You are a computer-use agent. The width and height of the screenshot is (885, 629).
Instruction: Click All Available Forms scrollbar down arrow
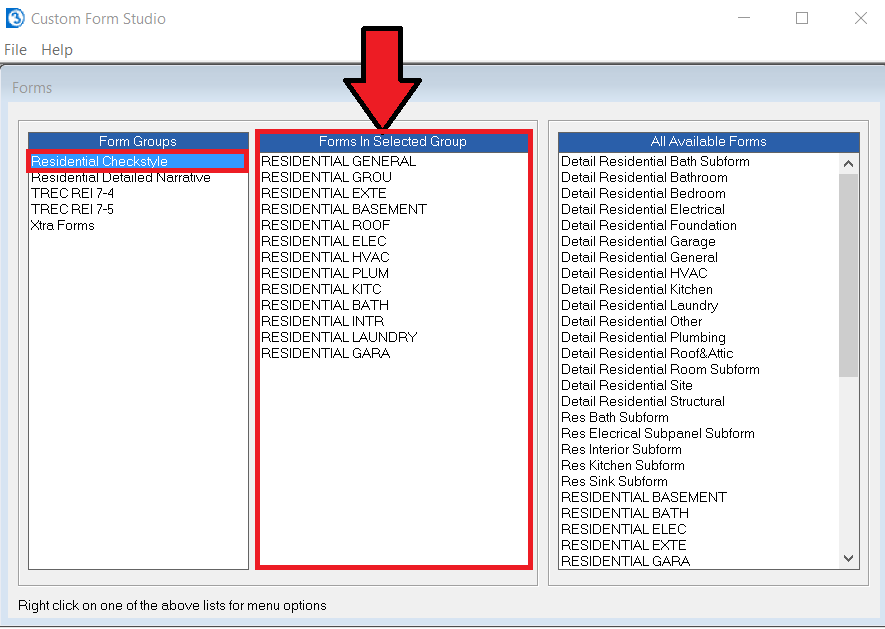pos(848,558)
